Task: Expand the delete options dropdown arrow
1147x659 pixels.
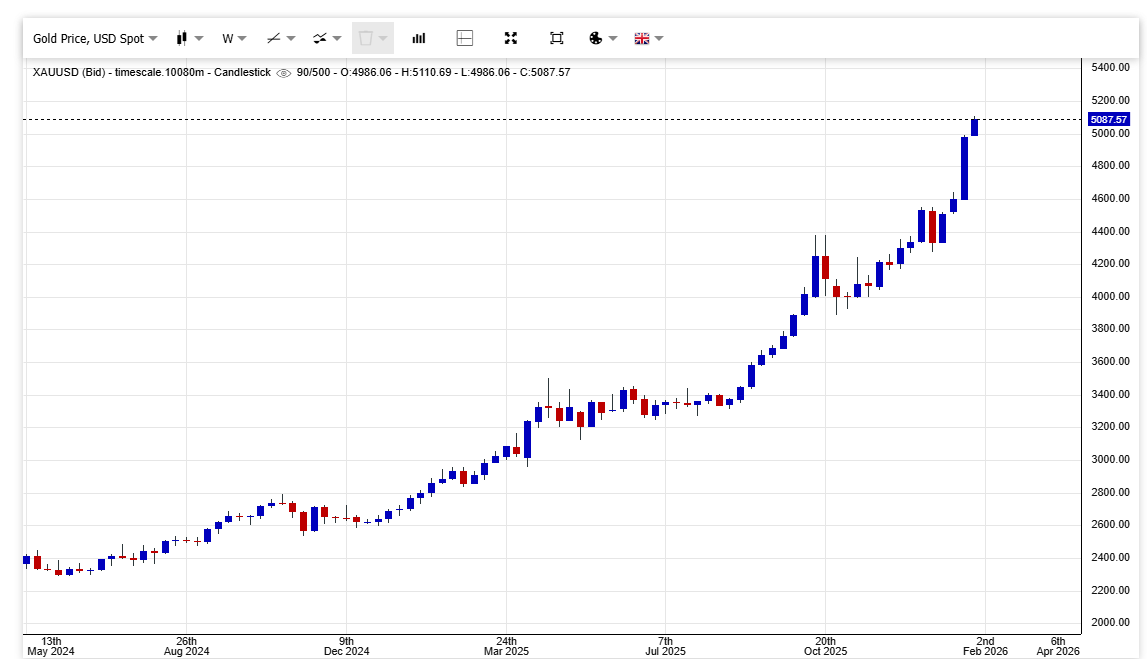Action: 383,39
